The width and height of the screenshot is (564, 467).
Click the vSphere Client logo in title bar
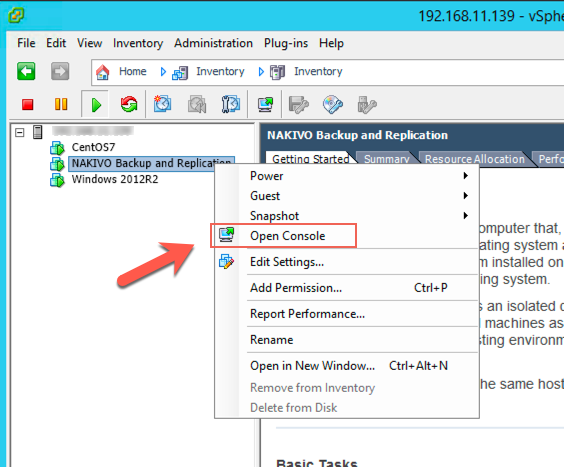16,15
